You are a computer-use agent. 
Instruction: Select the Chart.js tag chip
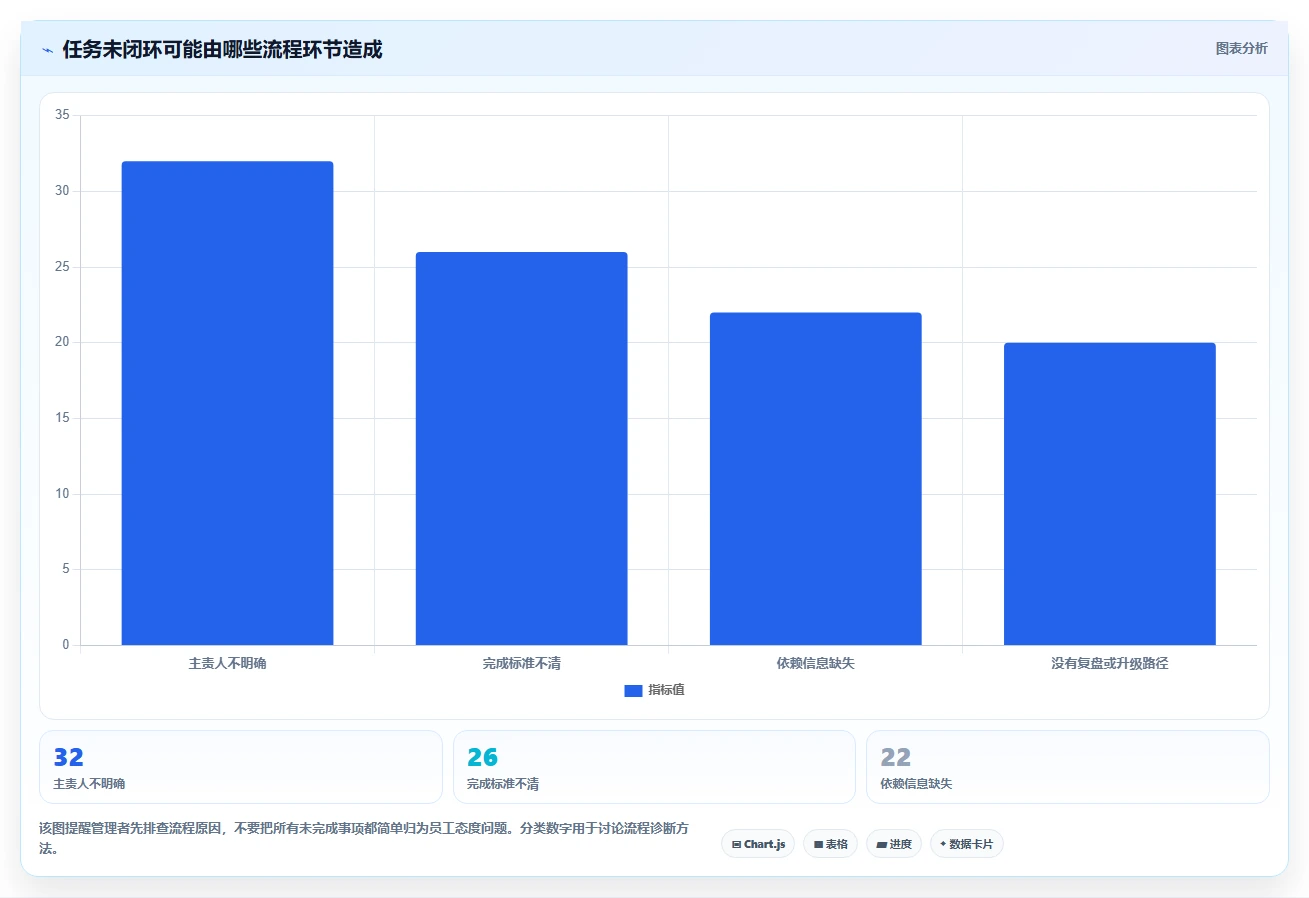pyautogui.click(x=758, y=844)
